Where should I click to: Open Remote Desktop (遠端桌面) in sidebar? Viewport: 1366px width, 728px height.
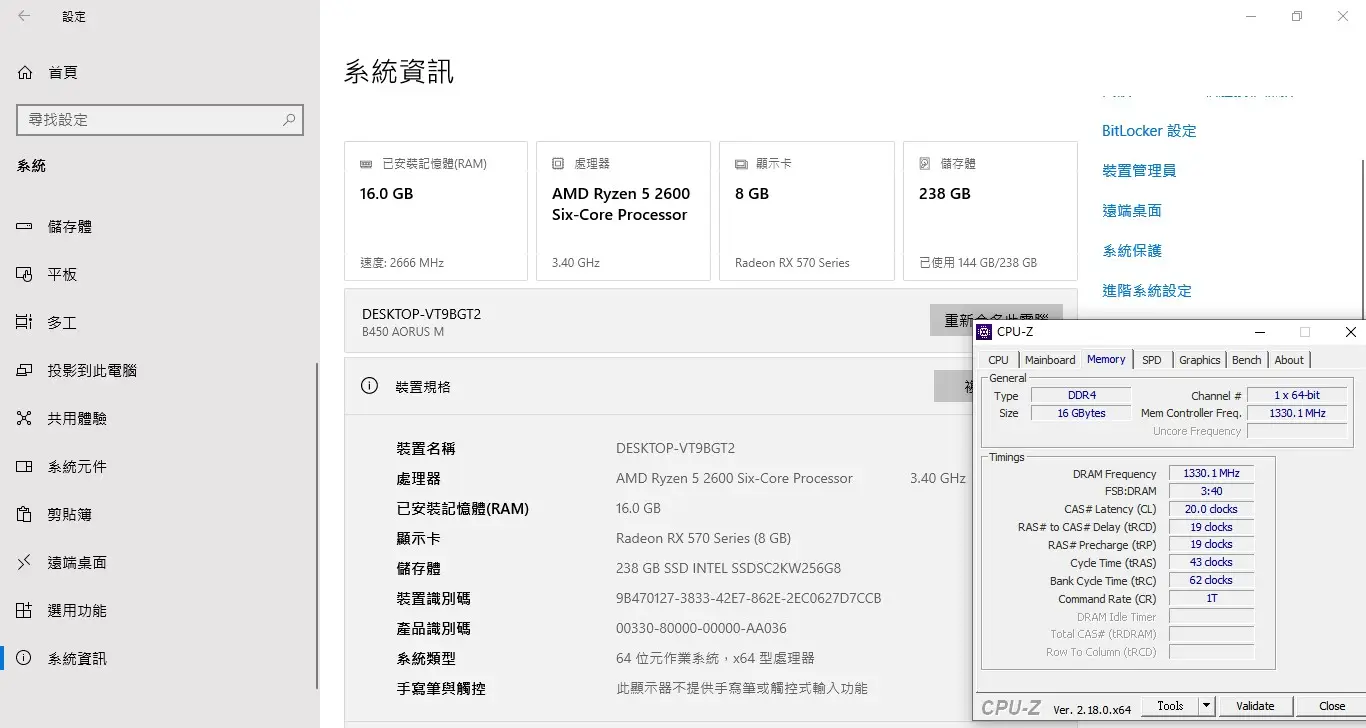coord(77,563)
